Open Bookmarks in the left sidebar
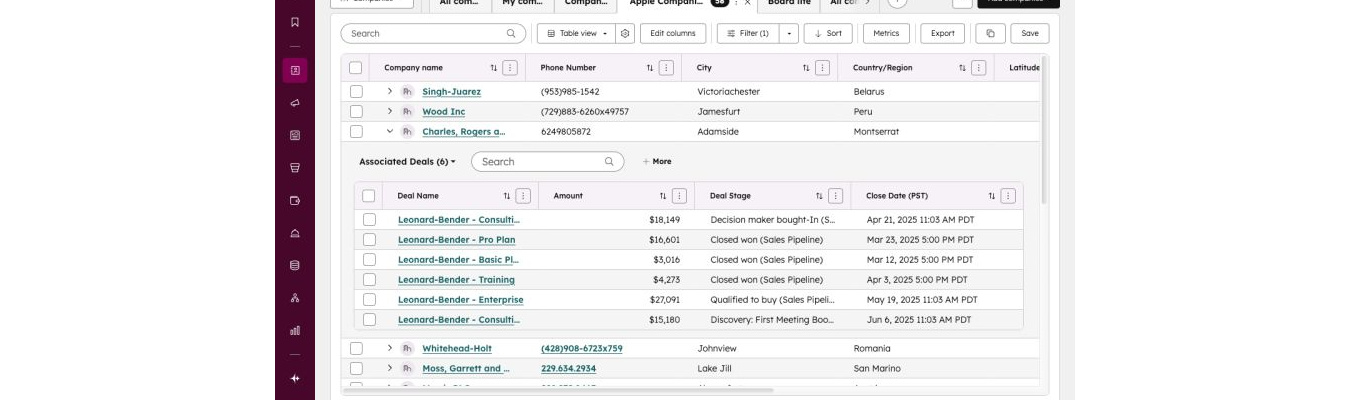This screenshot has height=400, width=1350. click(x=295, y=22)
